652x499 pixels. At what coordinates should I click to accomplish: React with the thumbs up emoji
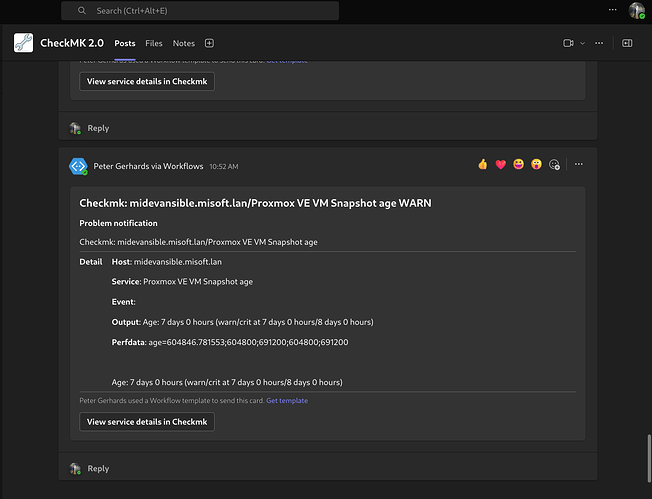pos(483,165)
